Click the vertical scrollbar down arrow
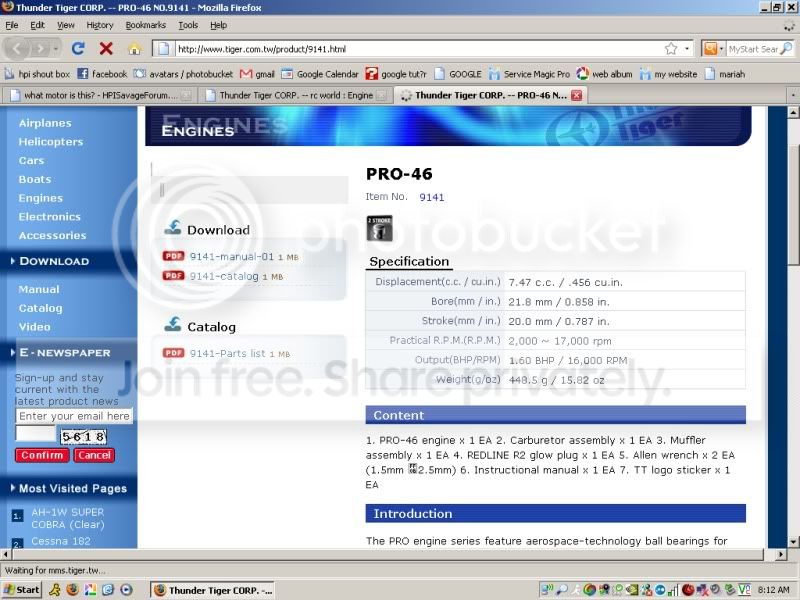800x600 pixels. tap(793, 542)
